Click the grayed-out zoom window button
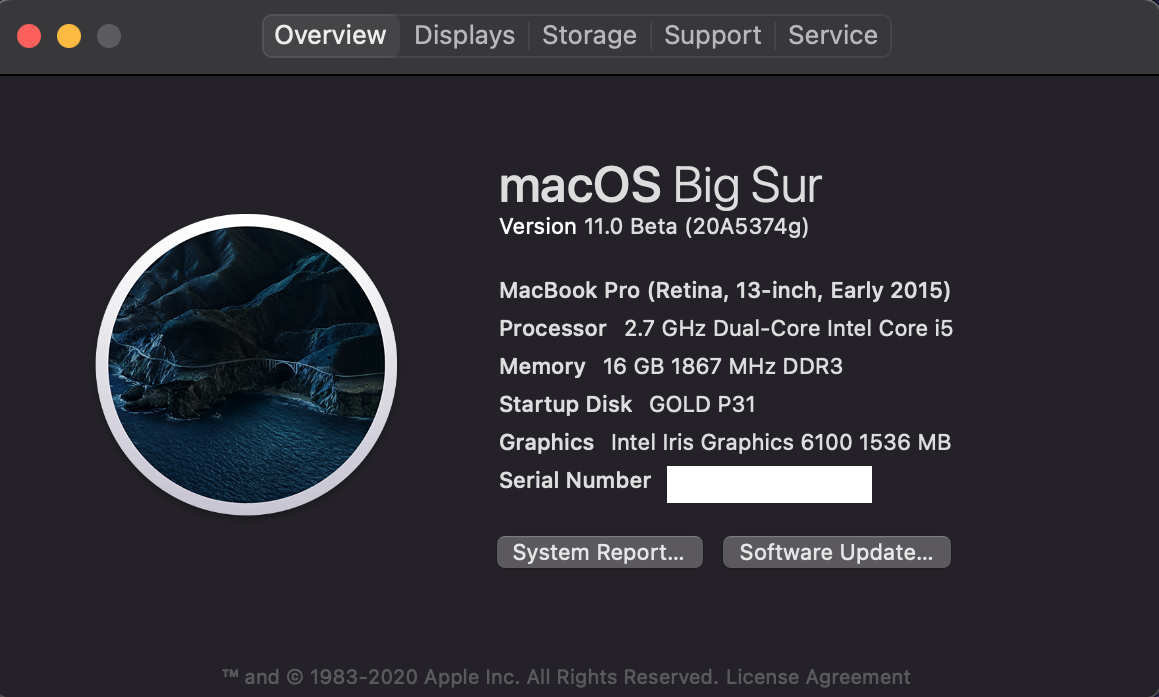 109,35
